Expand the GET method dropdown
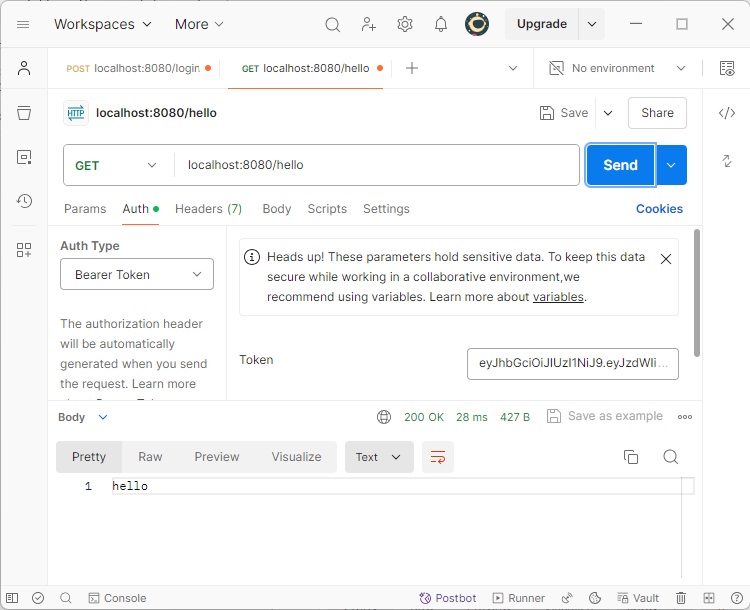Screen dimensions: 750x610 click(x=118, y=165)
